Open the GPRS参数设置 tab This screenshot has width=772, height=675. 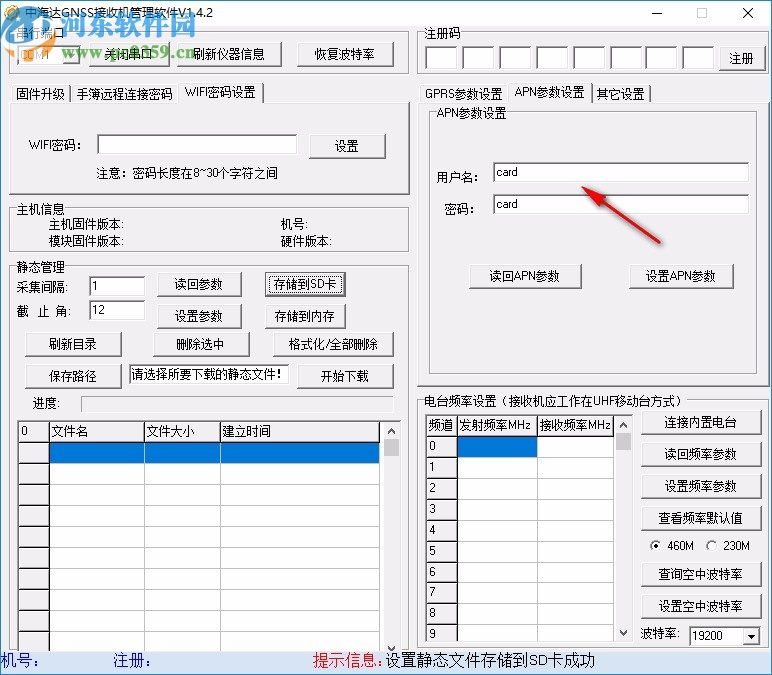pyautogui.click(x=463, y=94)
